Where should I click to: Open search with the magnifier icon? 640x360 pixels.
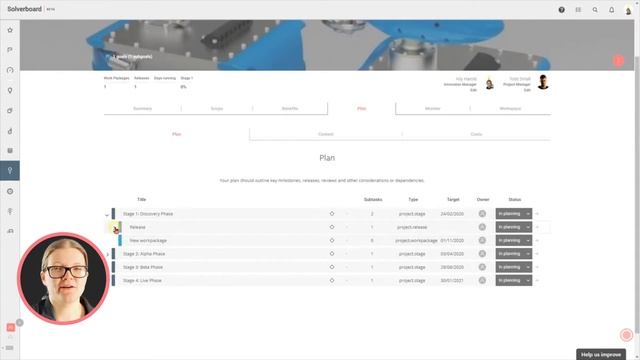pyautogui.click(x=595, y=10)
